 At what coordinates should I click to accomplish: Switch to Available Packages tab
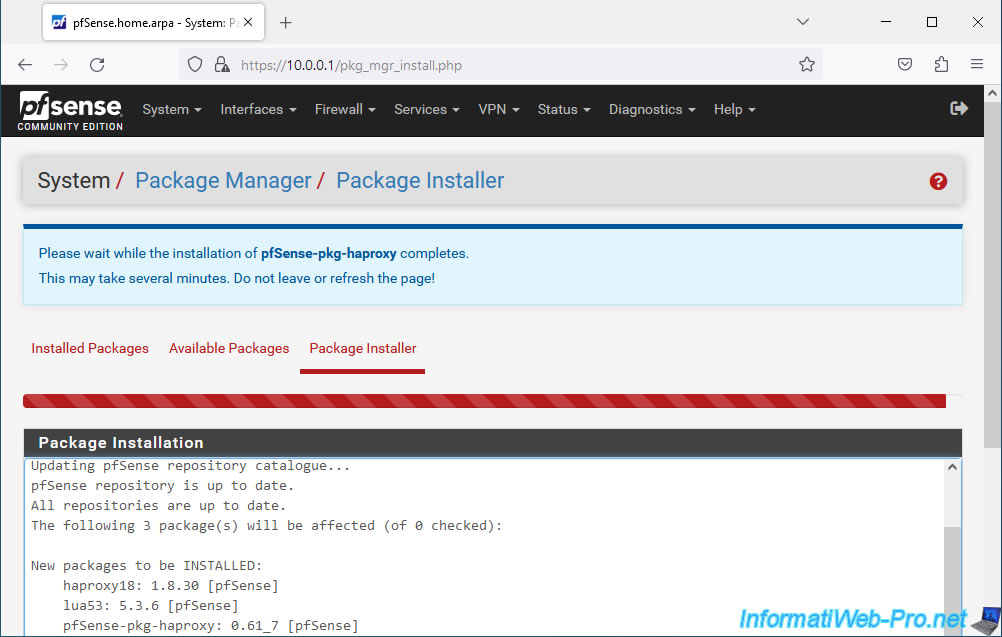(x=229, y=348)
